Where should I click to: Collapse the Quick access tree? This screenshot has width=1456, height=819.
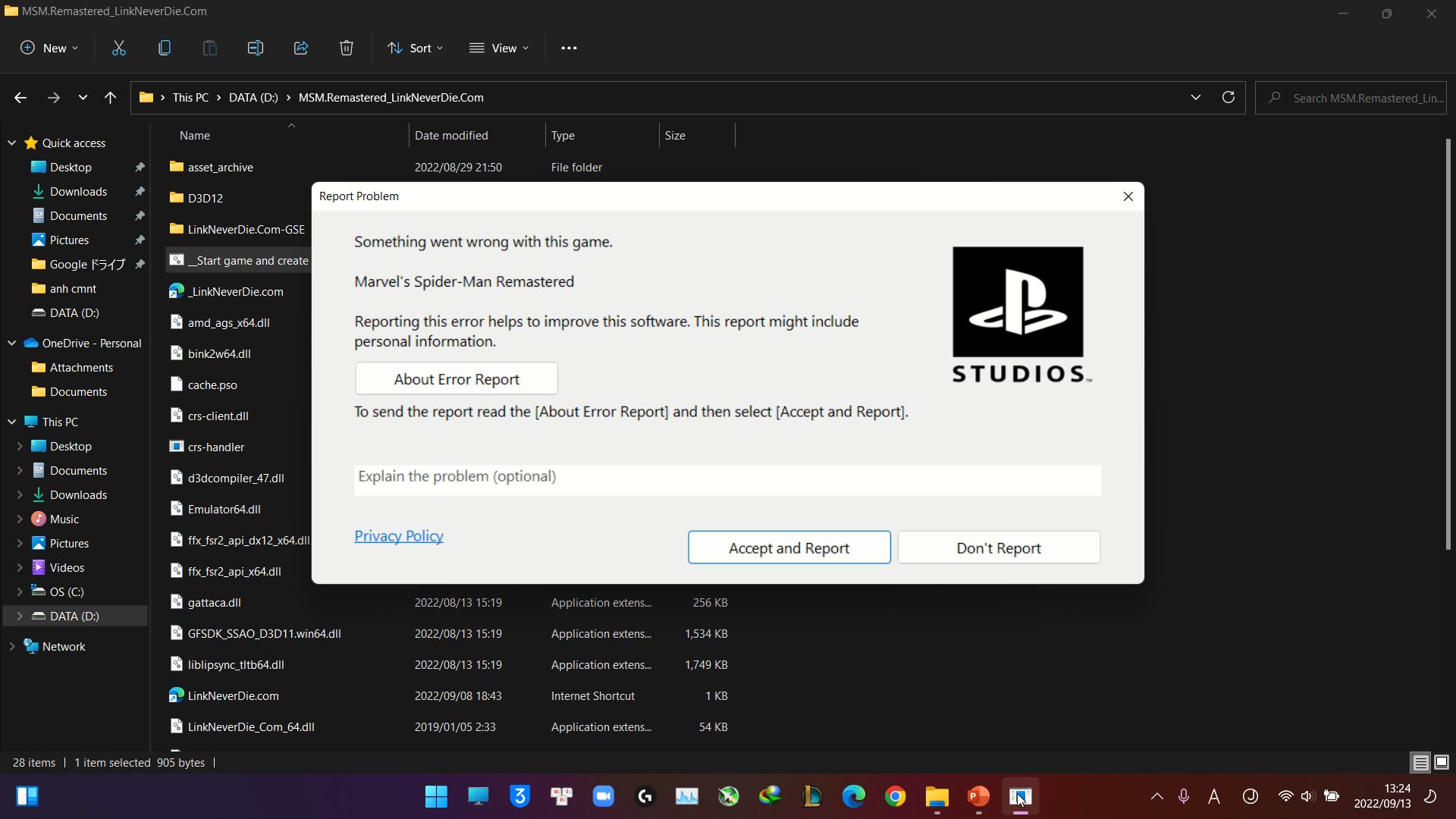coord(12,143)
